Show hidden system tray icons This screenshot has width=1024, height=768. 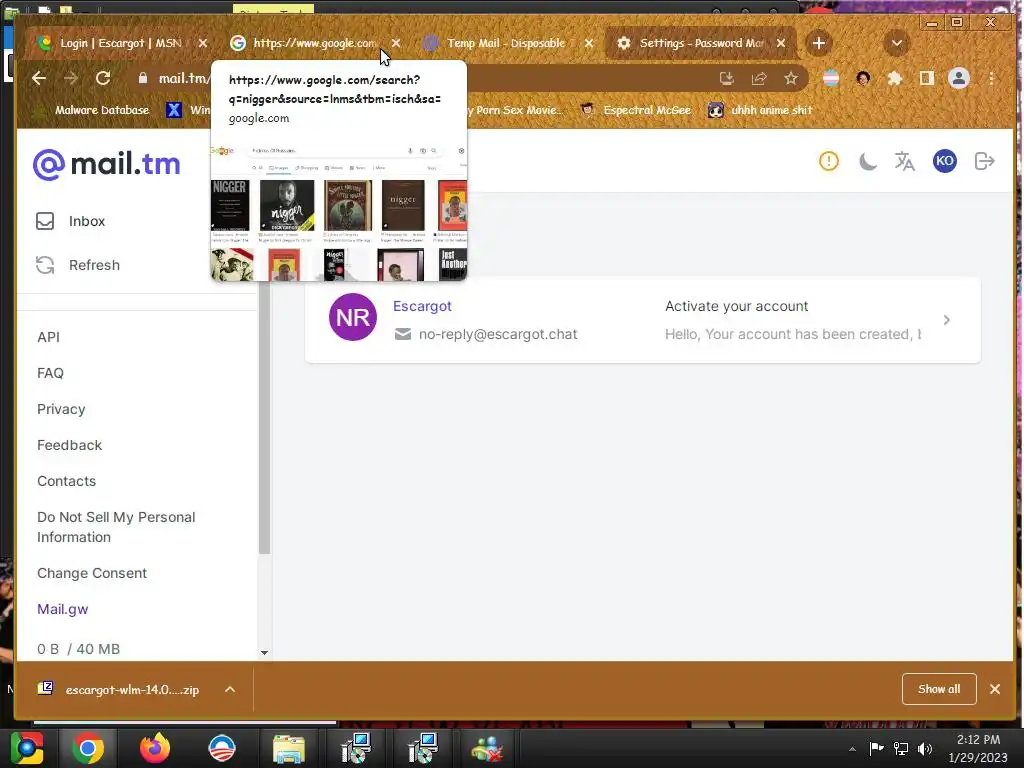pos(852,749)
